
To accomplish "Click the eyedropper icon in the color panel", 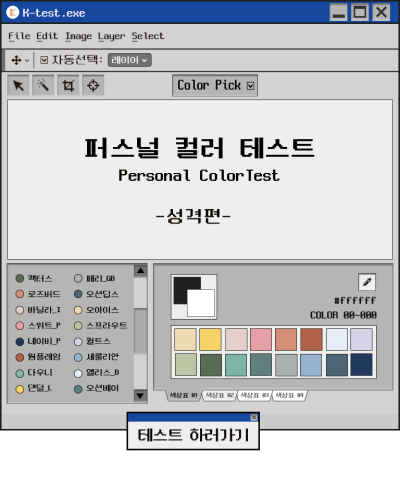I will [x=367, y=282].
